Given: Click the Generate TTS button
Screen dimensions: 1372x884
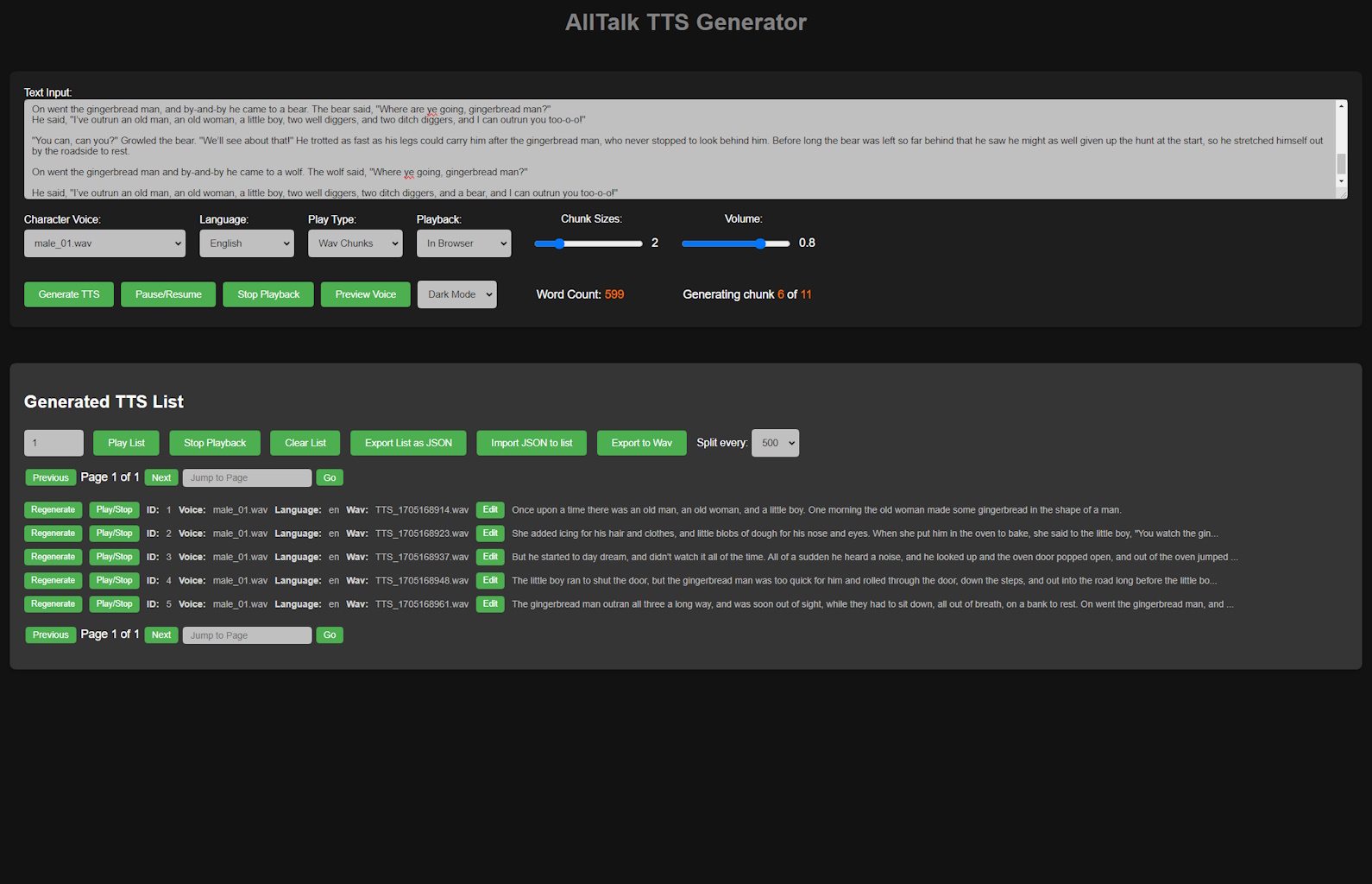Looking at the screenshot, I should coord(69,294).
